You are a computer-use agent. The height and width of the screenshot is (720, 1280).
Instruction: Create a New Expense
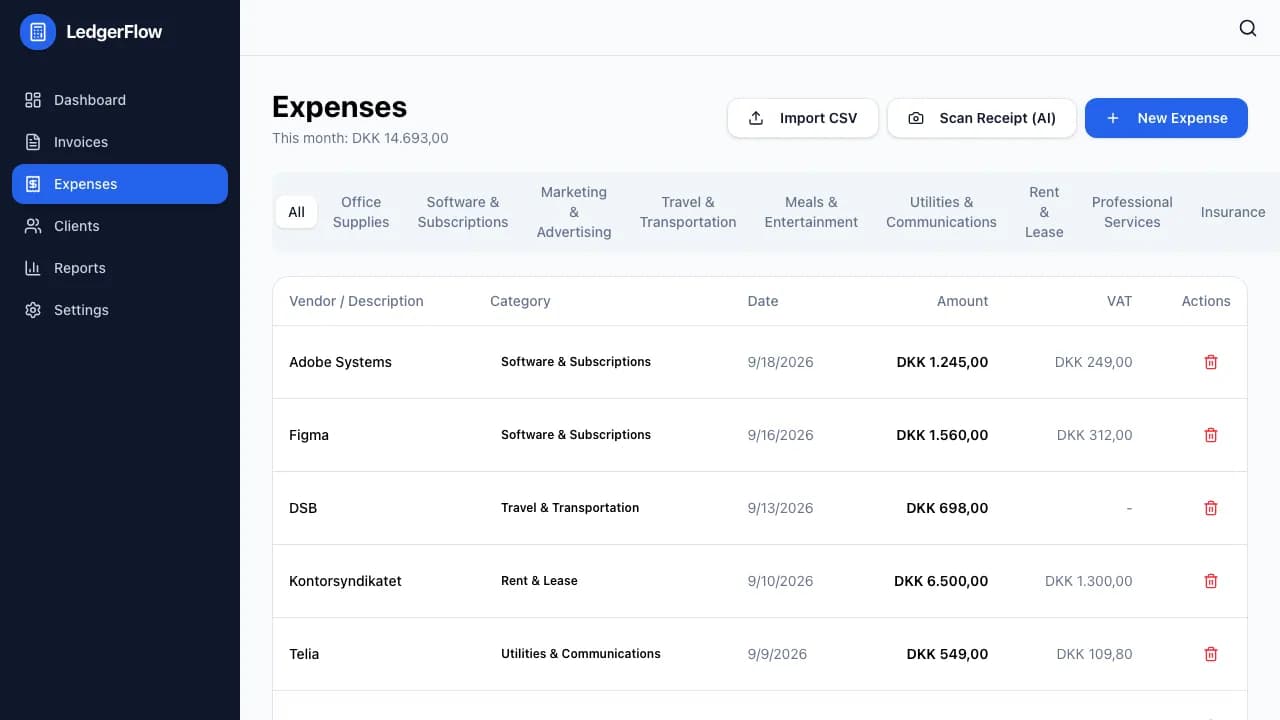coord(1166,118)
